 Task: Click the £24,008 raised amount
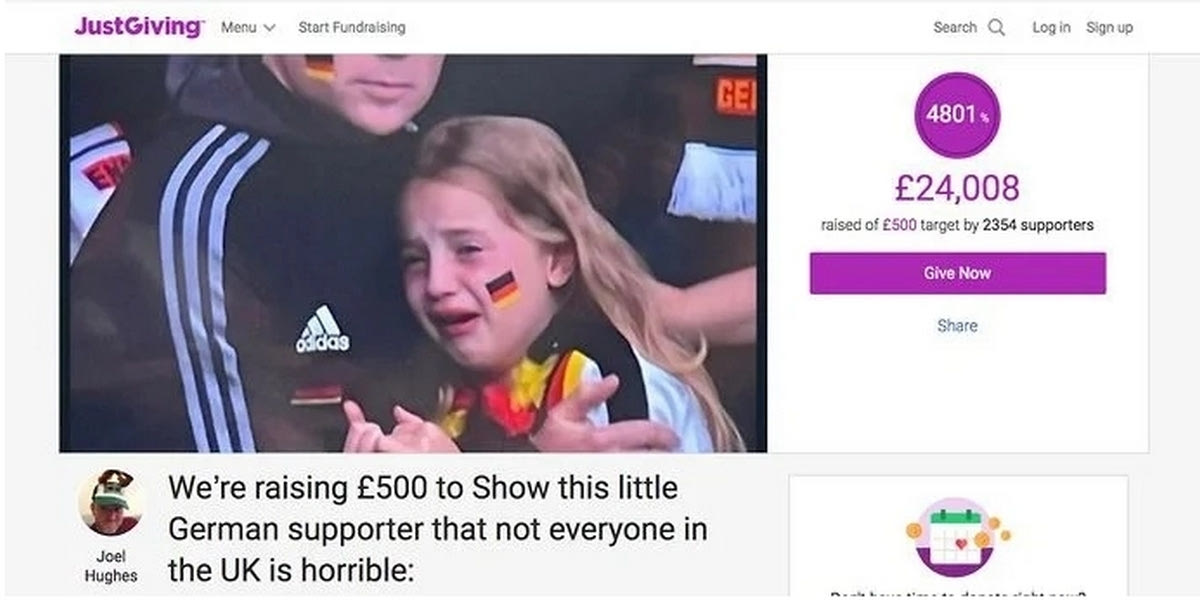point(957,187)
